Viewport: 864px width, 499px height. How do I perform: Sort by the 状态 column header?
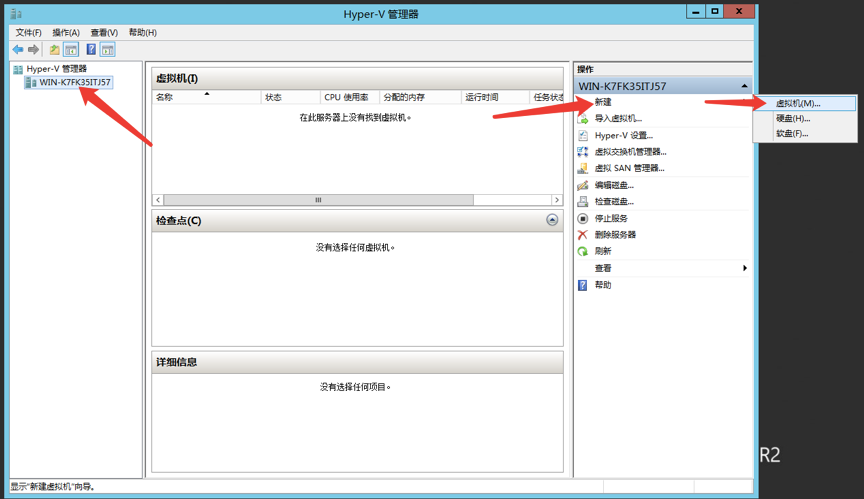(x=290, y=97)
